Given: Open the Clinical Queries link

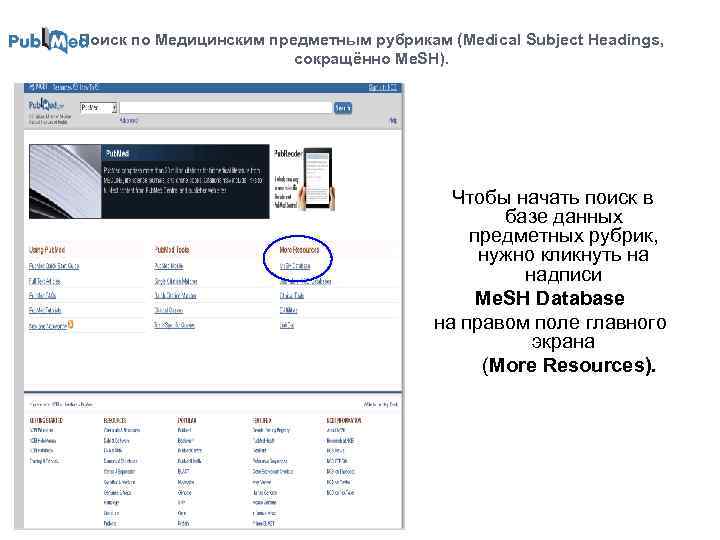Looking at the screenshot, I should [x=169, y=310].
